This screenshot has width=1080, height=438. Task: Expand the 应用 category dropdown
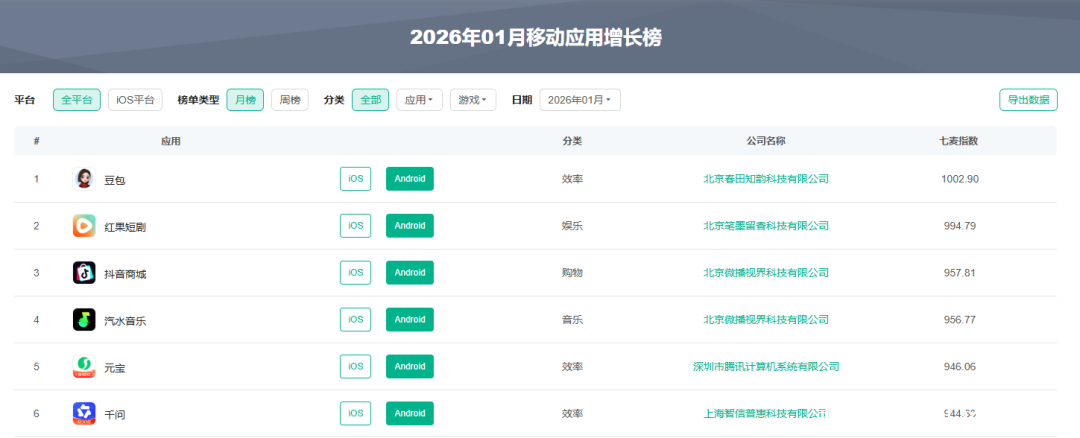pos(419,100)
